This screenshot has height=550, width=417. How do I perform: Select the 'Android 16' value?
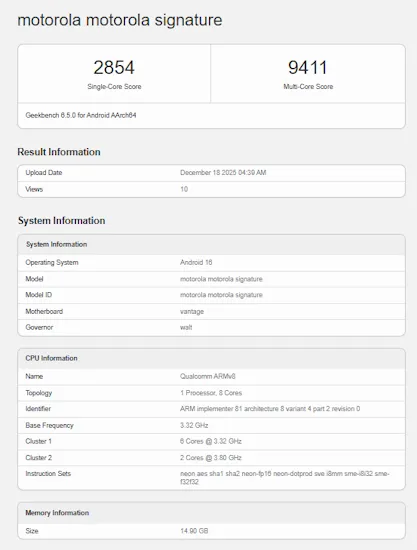(196, 262)
